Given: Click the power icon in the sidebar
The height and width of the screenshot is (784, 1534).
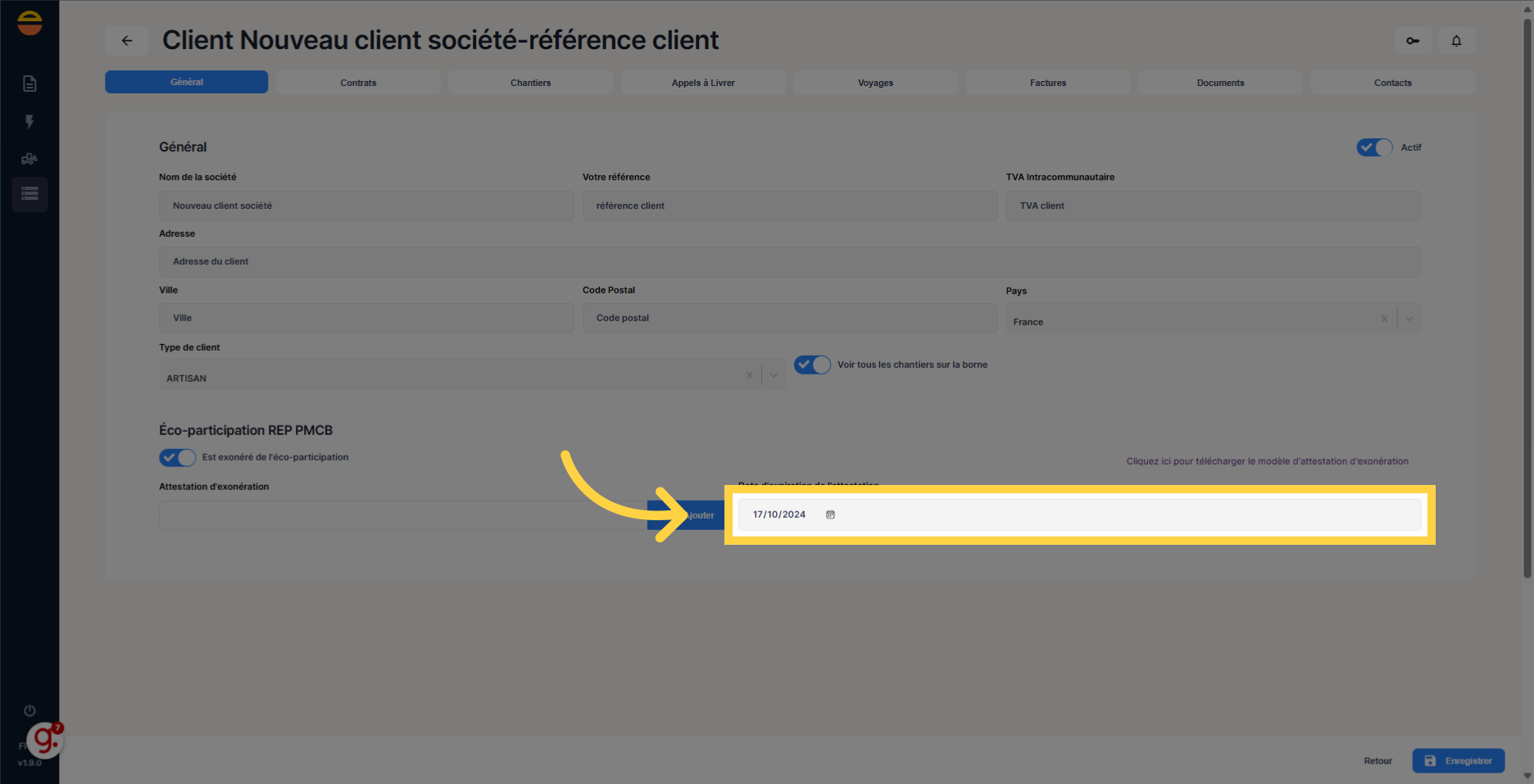Looking at the screenshot, I should pyautogui.click(x=29, y=710).
